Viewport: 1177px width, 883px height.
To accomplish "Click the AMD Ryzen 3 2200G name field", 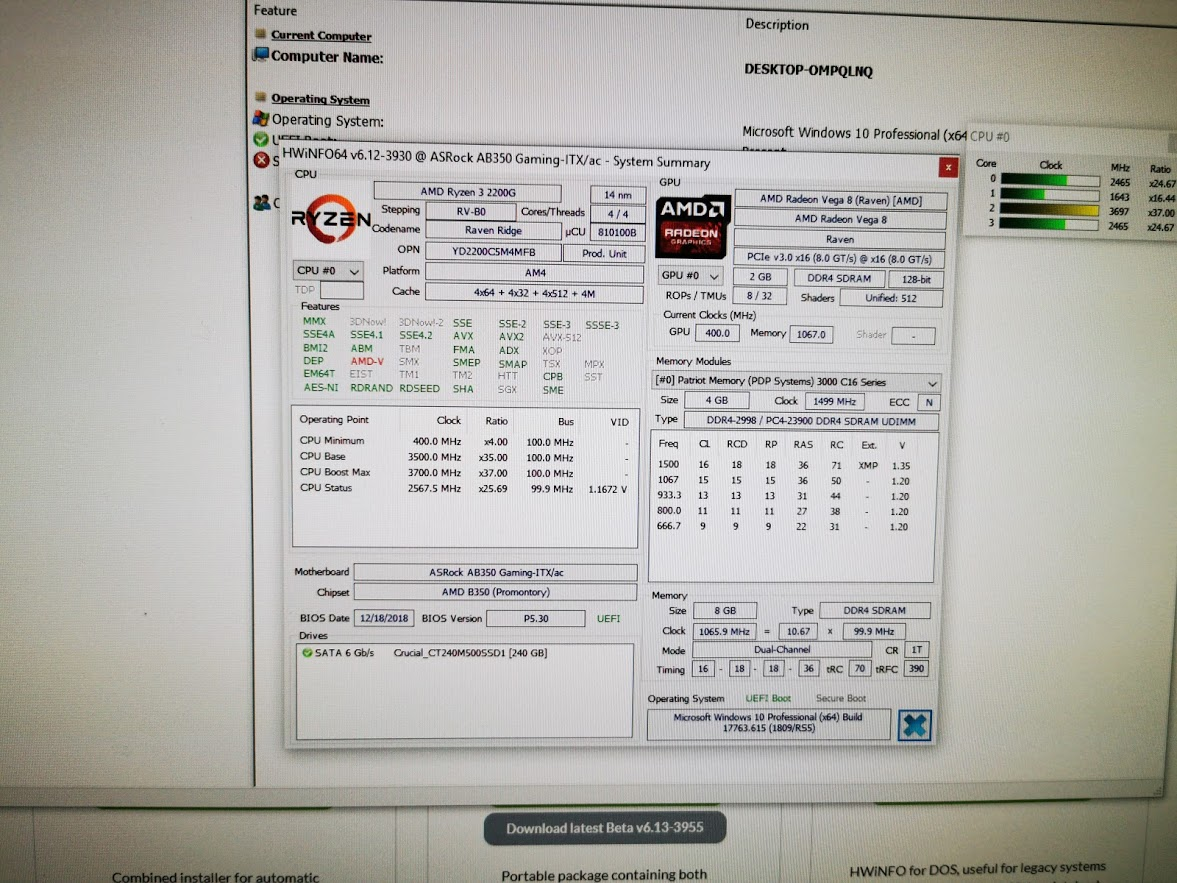I will tap(468, 192).
